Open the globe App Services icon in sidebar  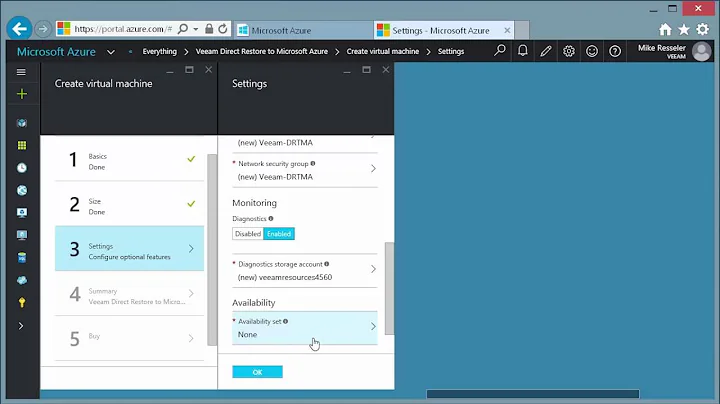click(22, 190)
